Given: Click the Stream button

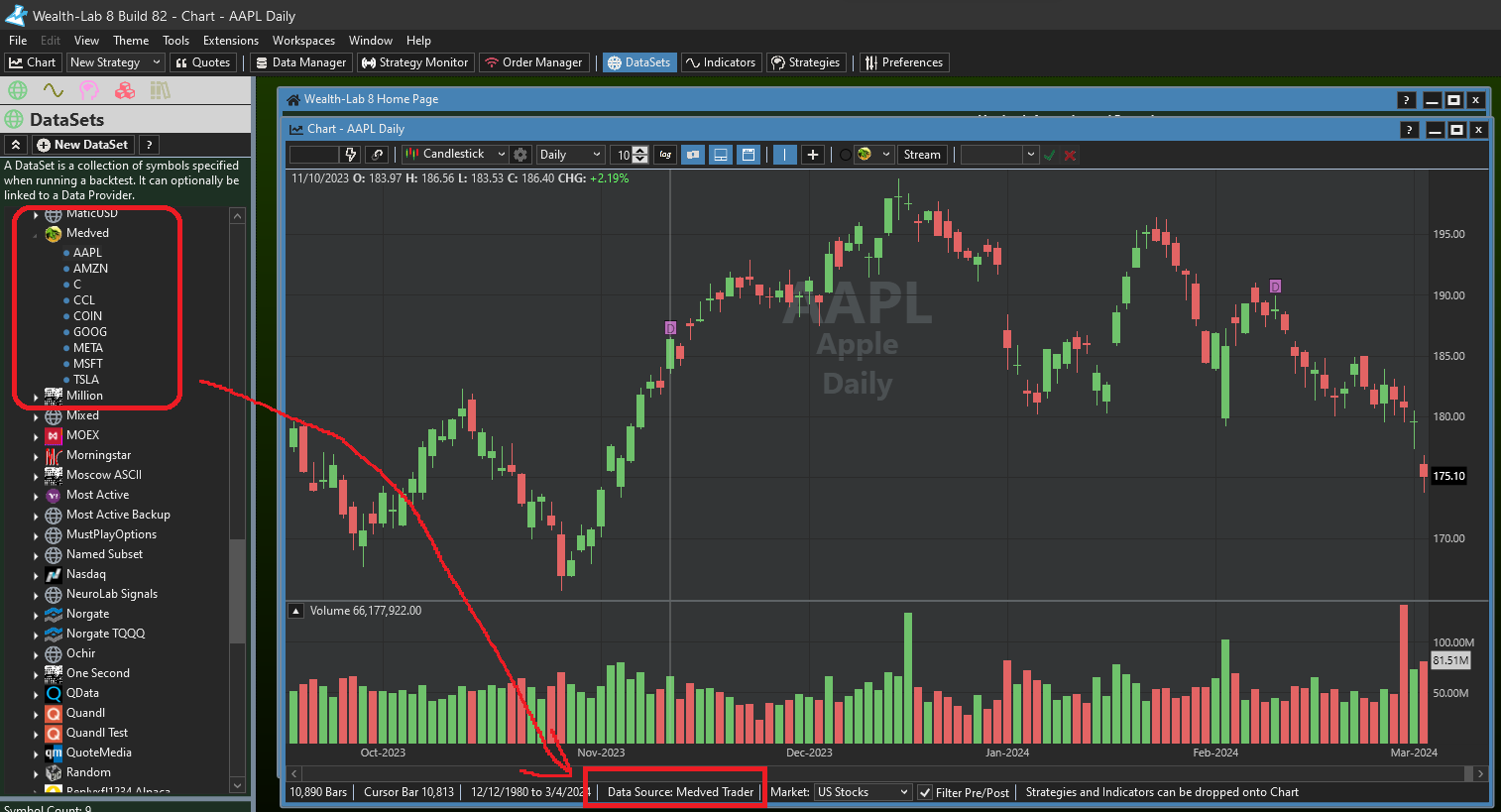Looking at the screenshot, I should click(x=922, y=155).
